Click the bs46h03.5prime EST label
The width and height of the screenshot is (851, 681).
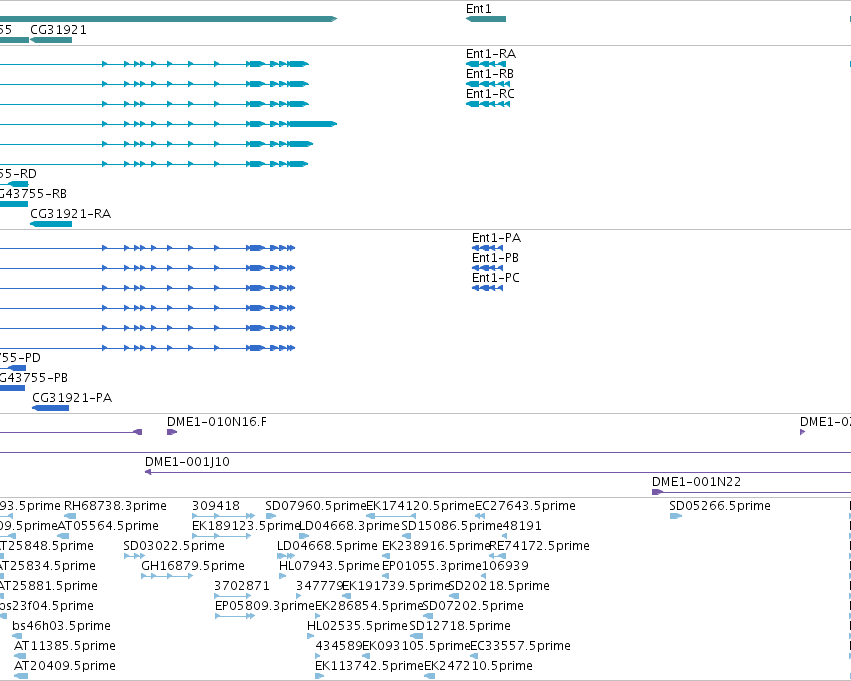pos(61,626)
